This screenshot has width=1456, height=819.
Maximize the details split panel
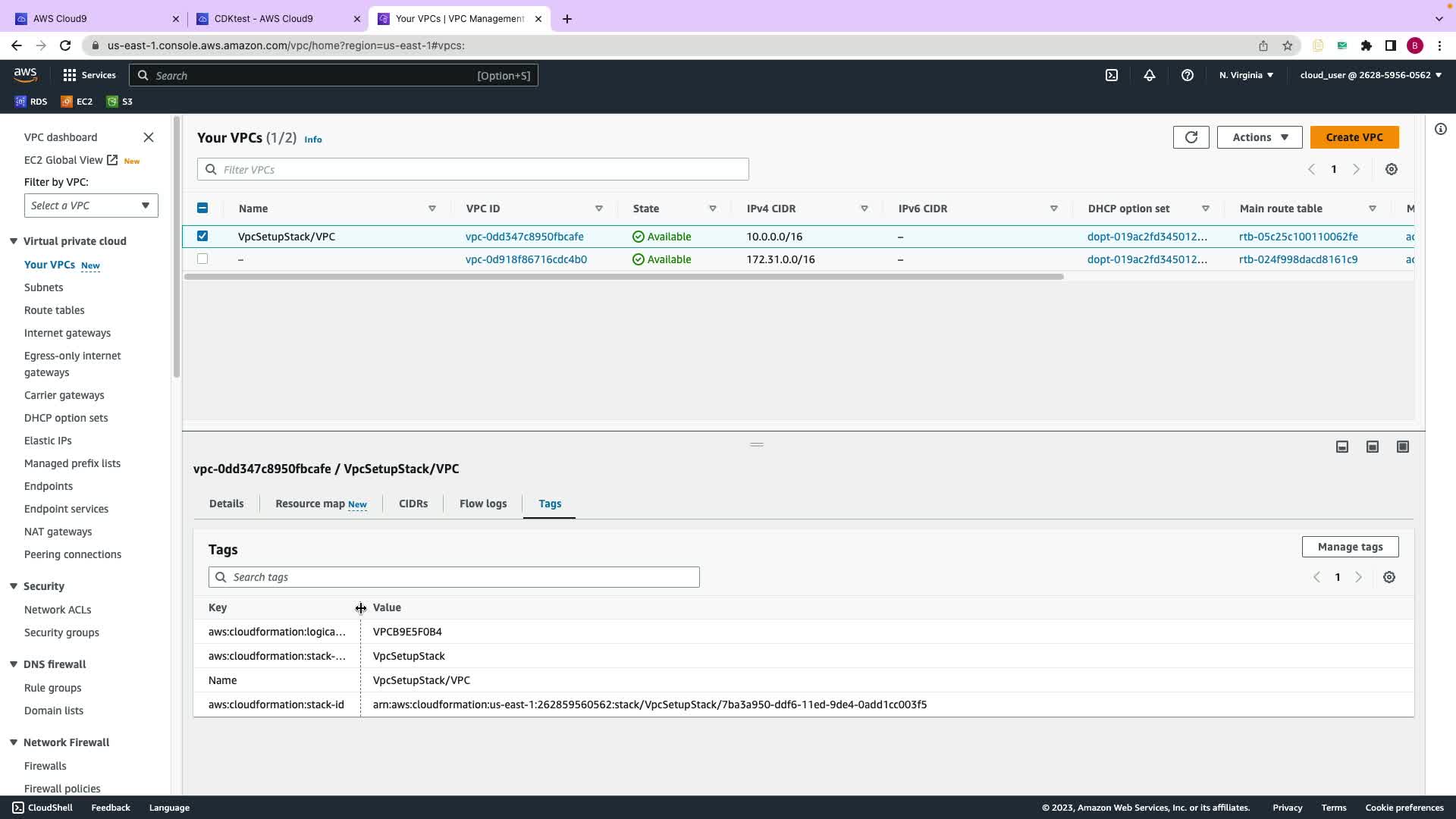point(1403,447)
